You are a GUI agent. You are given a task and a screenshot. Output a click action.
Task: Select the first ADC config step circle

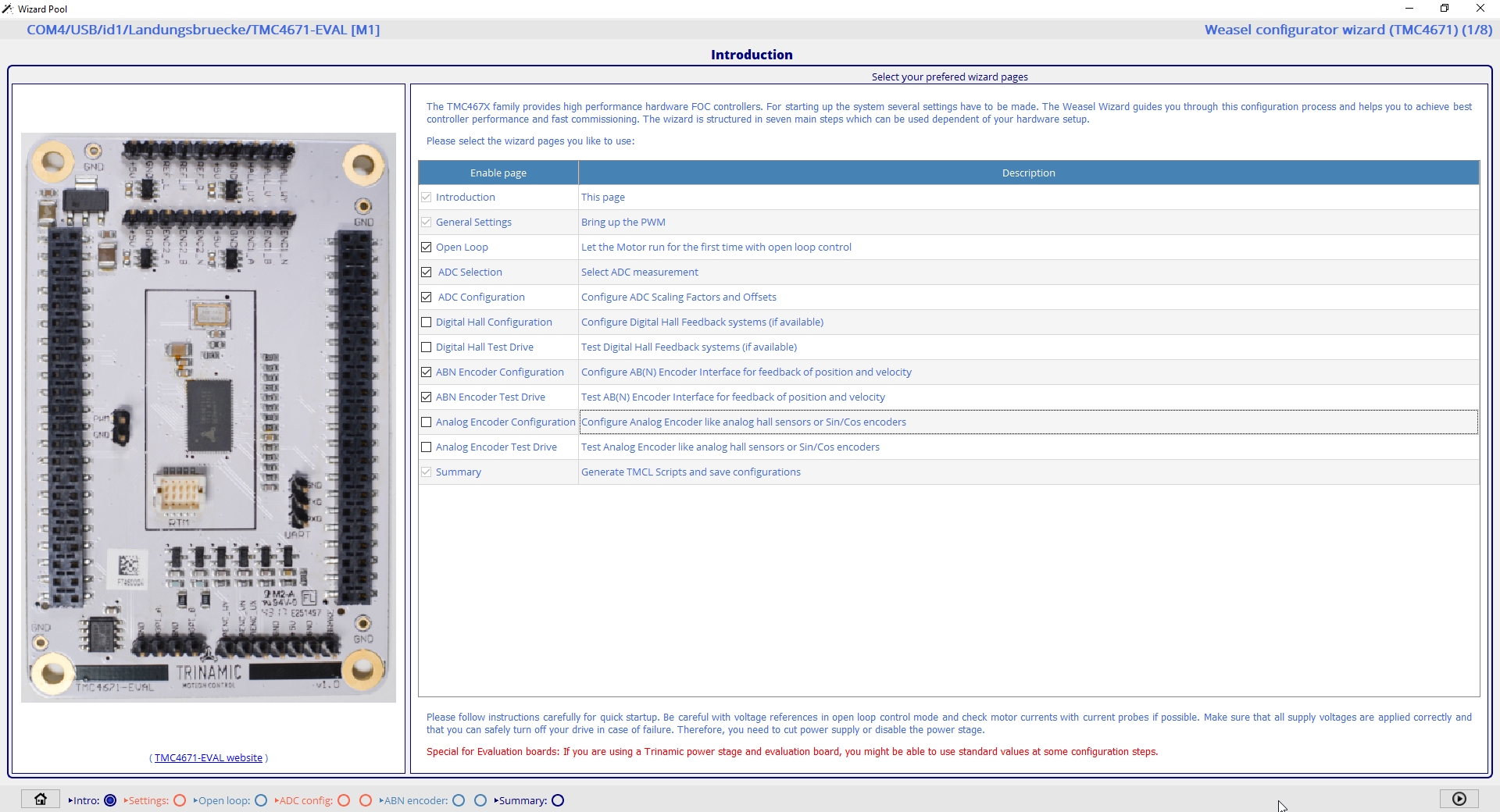point(344,800)
